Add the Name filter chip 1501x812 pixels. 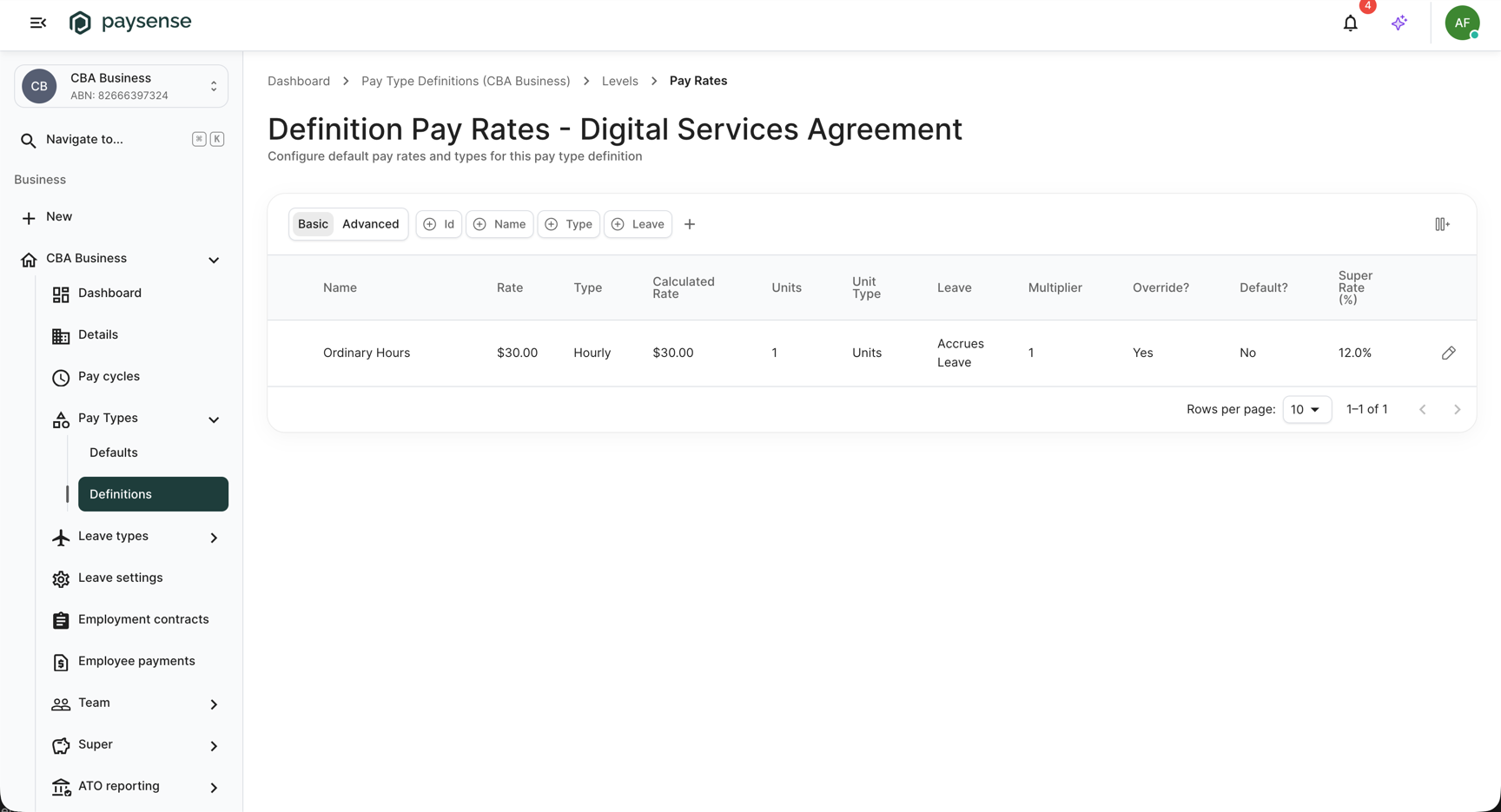coord(499,224)
